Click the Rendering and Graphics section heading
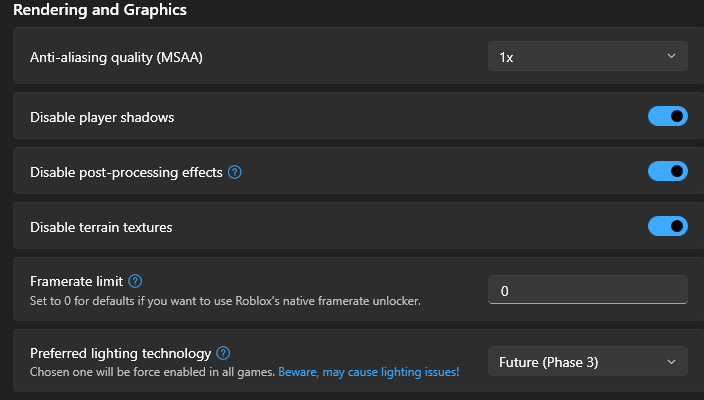 coord(99,10)
